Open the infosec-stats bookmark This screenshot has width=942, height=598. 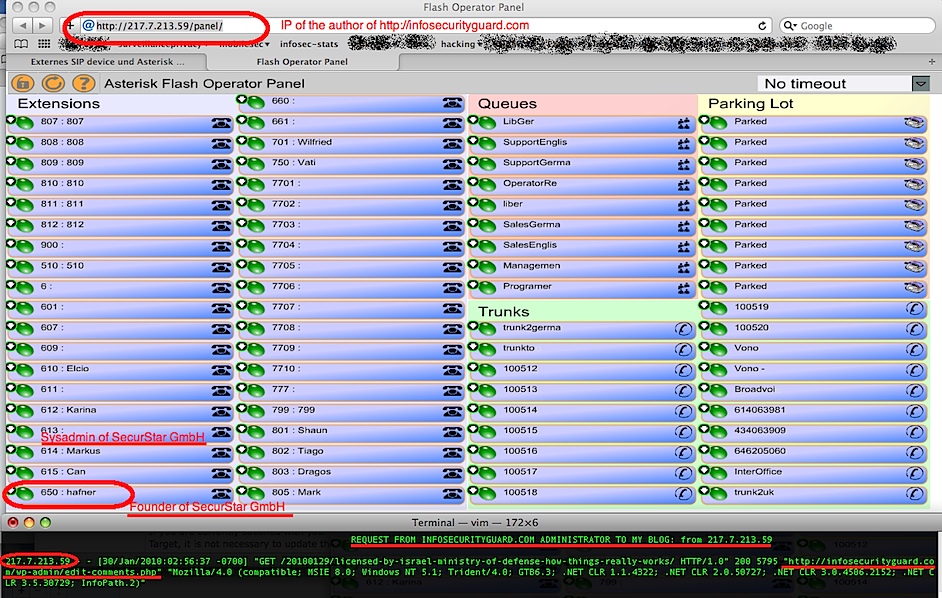(x=309, y=44)
